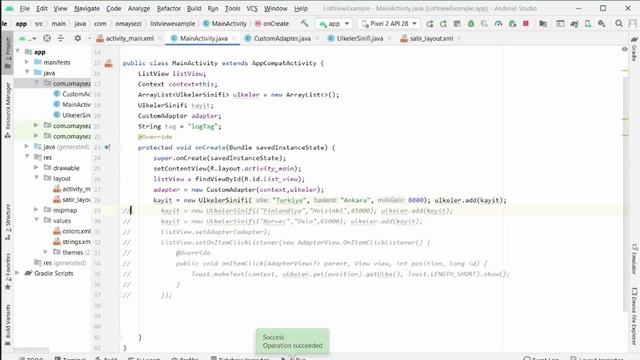640x360 pixels.
Task: Toggle the Emulator tool window
Action: (x=634, y=259)
